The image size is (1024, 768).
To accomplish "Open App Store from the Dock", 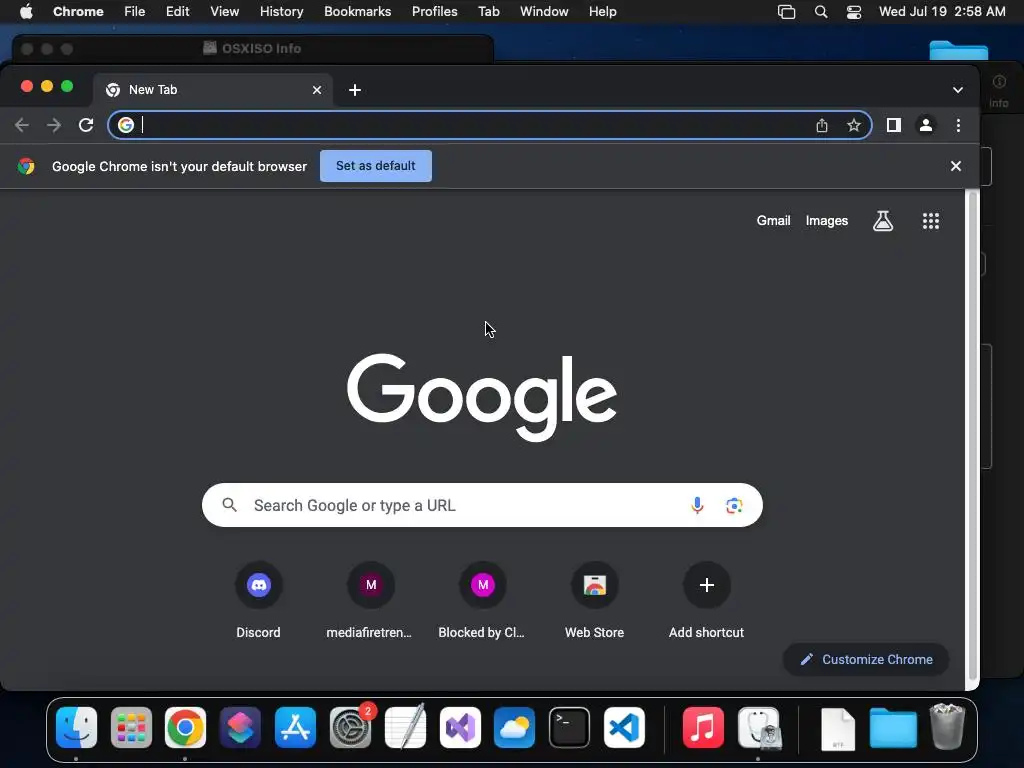I will coord(295,728).
